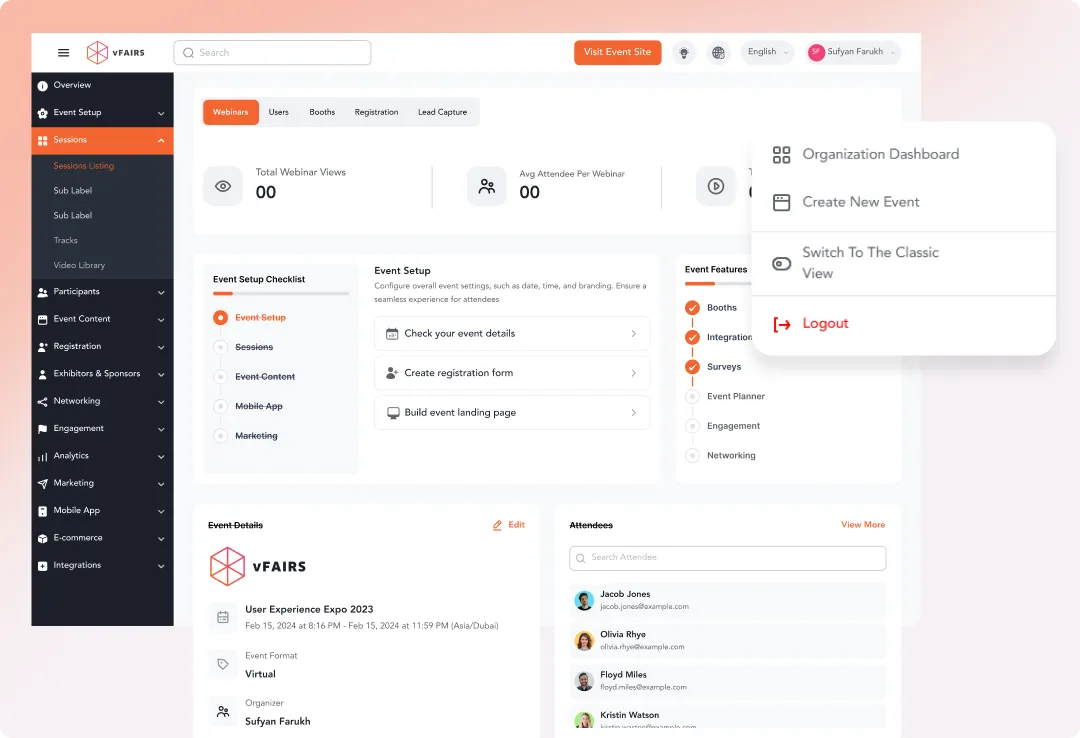
Task: Click the Search Attendee input field
Action: click(727, 558)
